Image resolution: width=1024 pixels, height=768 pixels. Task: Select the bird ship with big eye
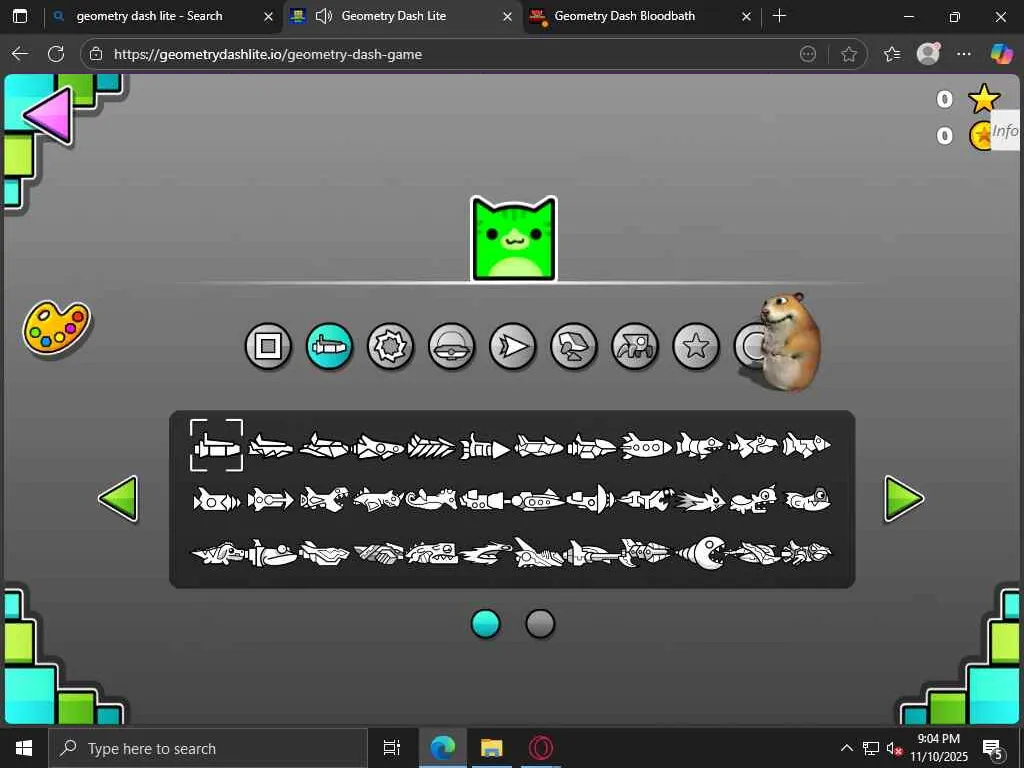click(807, 500)
